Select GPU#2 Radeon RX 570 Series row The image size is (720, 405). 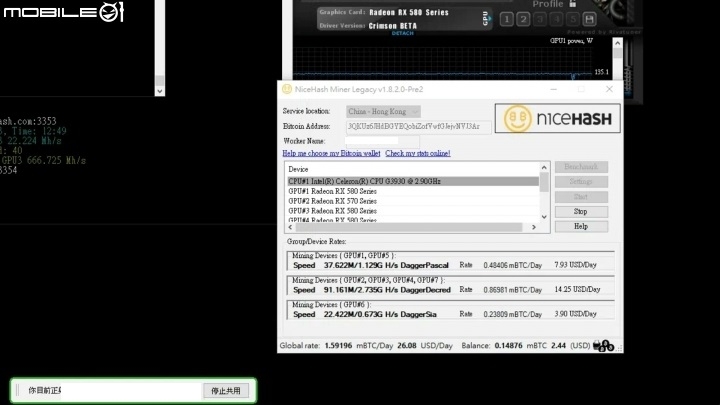pyautogui.click(x=413, y=201)
